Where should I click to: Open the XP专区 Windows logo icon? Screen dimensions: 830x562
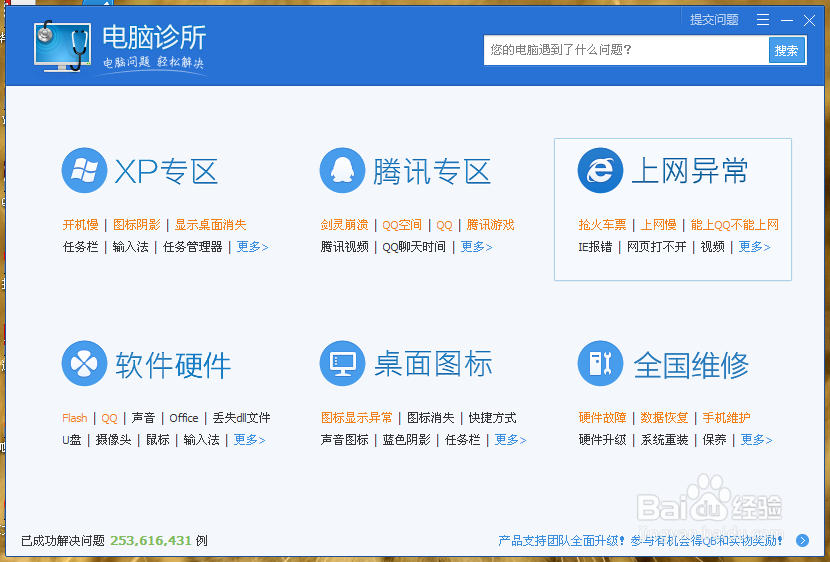[84, 170]
